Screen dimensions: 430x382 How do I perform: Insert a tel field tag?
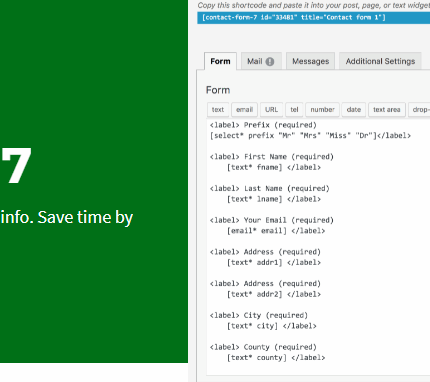(x=294, y=110)
